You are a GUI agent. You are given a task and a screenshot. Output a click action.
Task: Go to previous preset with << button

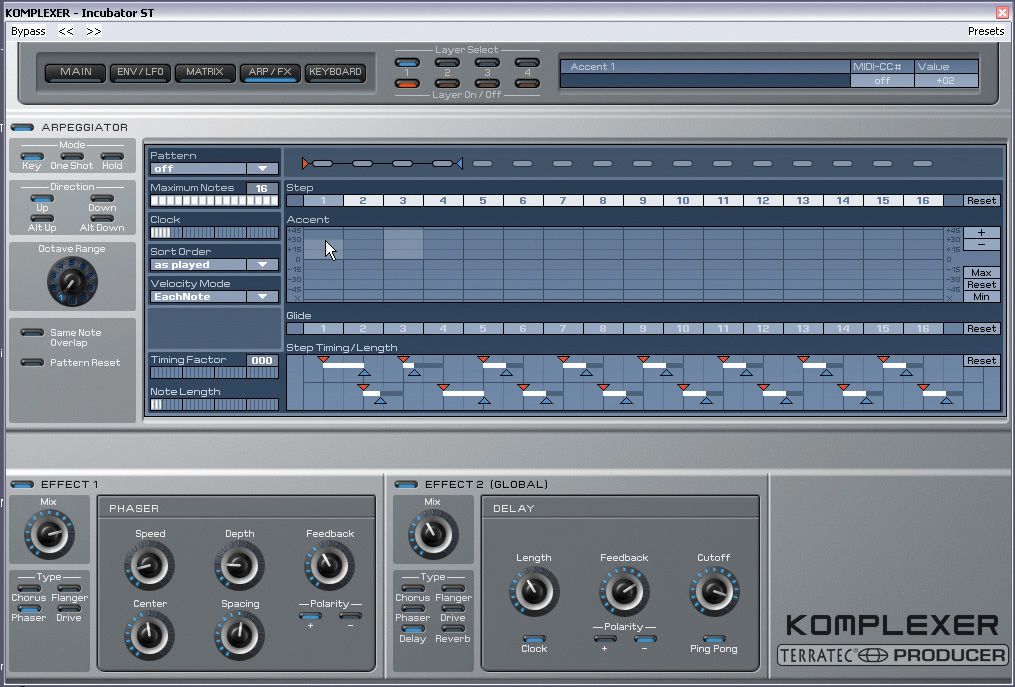click(x=66, y=31)
